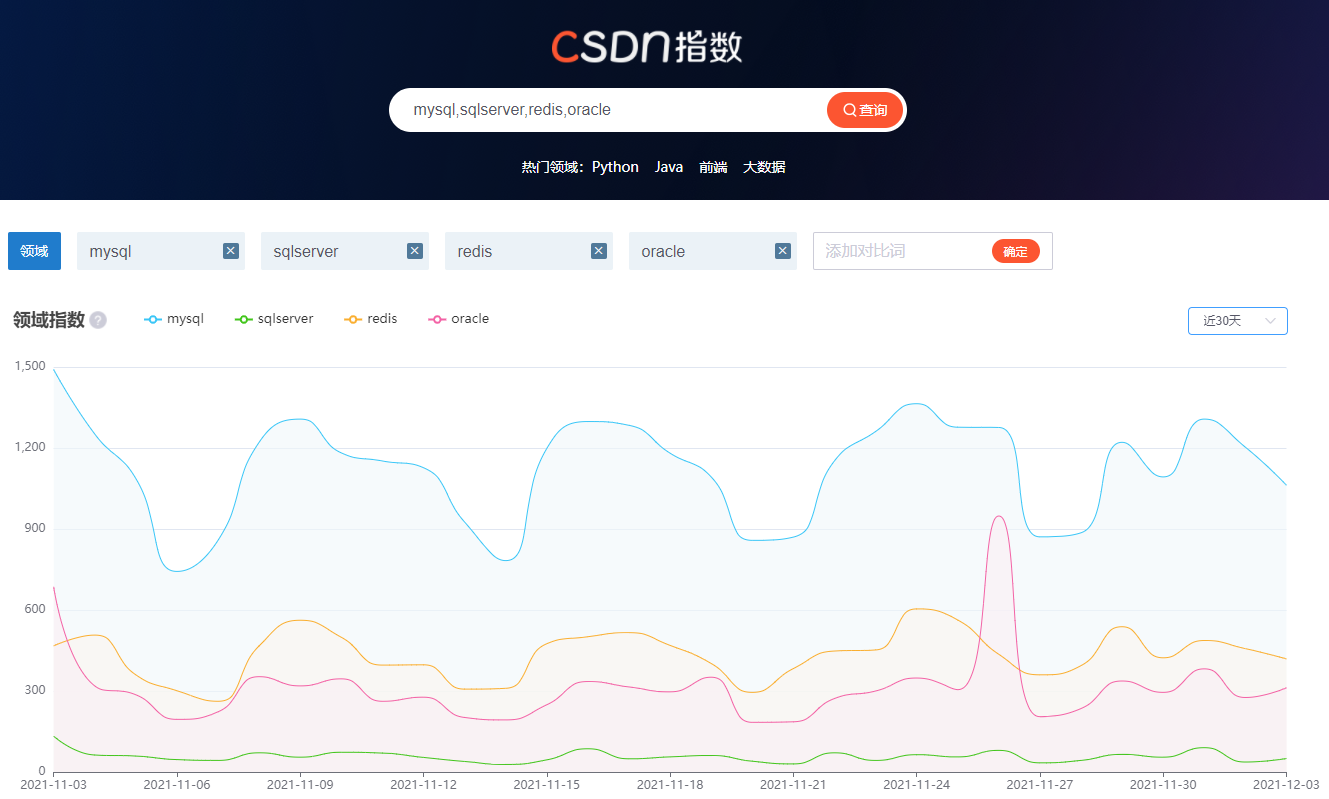Click the 2021-11-06 x-axis label
The height and width of the screenshot is (799, 1329).
(176, 785)
